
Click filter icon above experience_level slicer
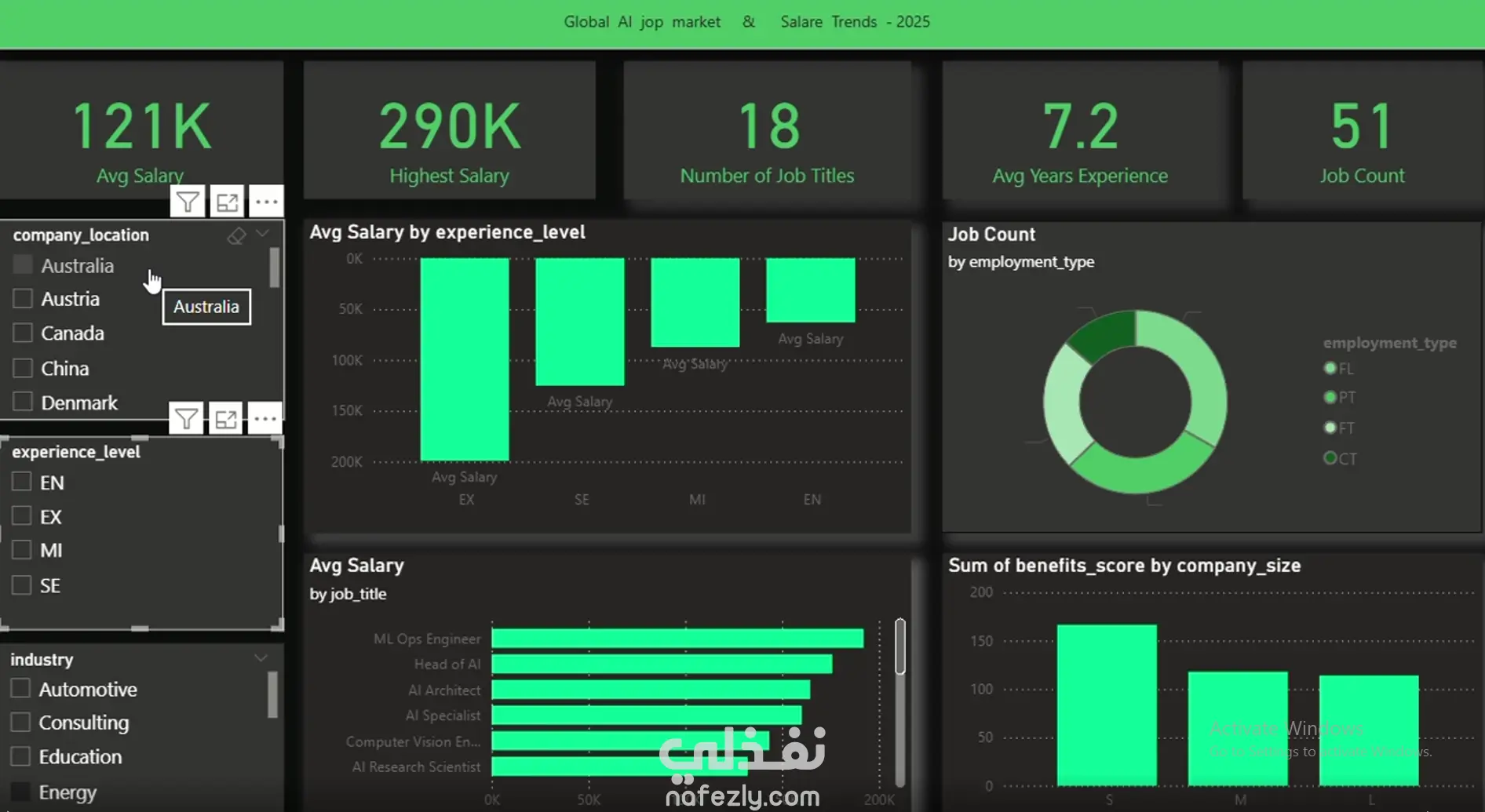pyautogui.click(x=186, y=419)
